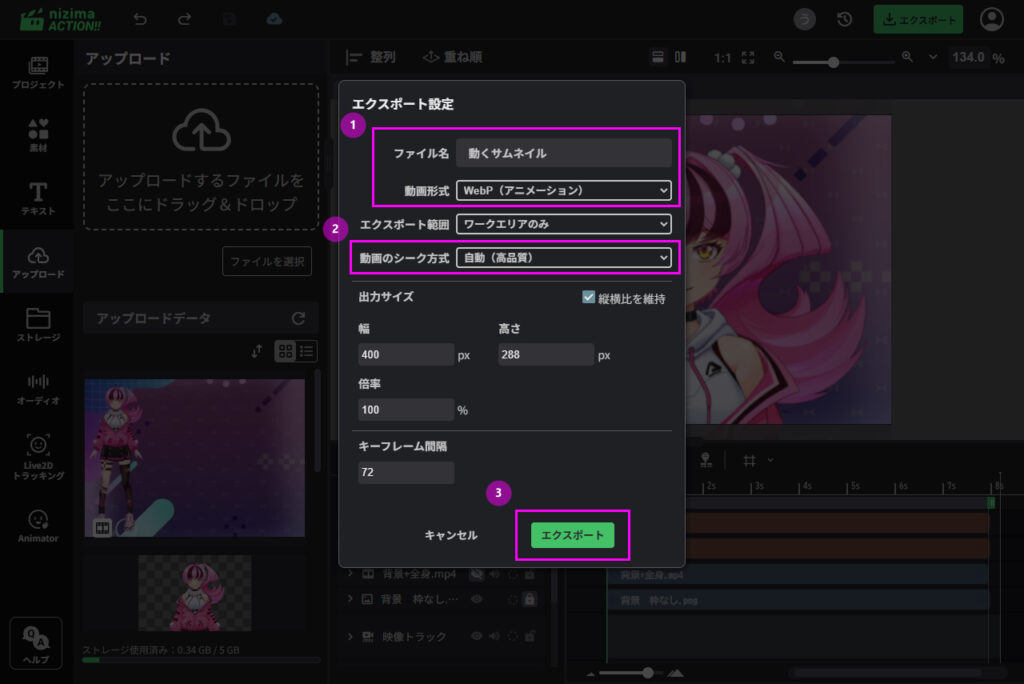Image resolution: width=1024 pixels, height=684 pixels.
Task: Click the cloud save icon
Action: pos(274,19)
